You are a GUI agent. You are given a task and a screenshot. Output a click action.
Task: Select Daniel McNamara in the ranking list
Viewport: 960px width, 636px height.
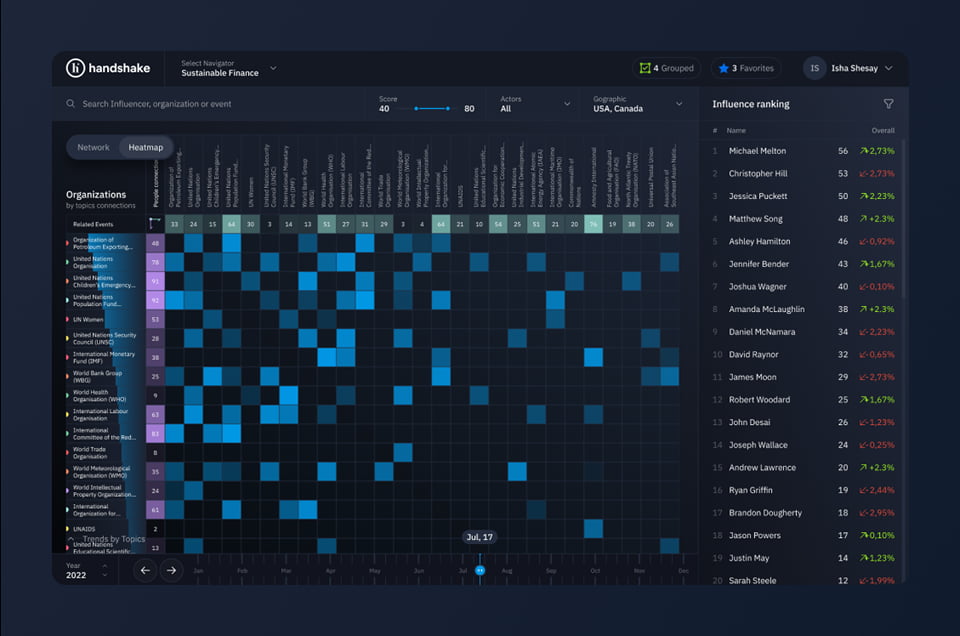[x=803, y=332]
